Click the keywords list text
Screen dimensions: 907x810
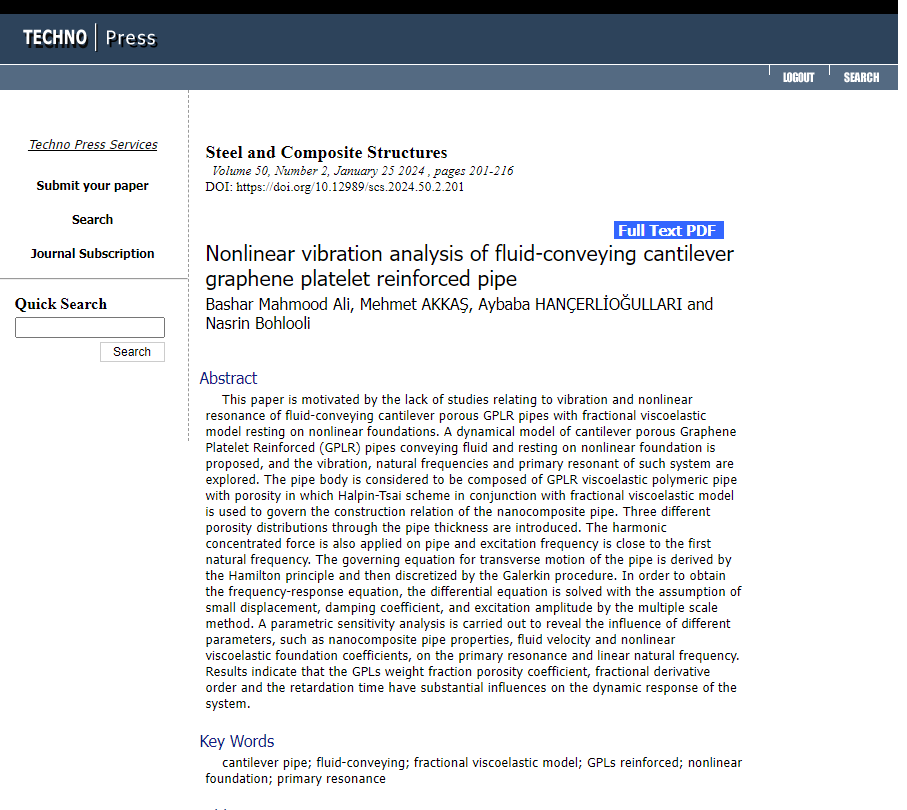473,771
